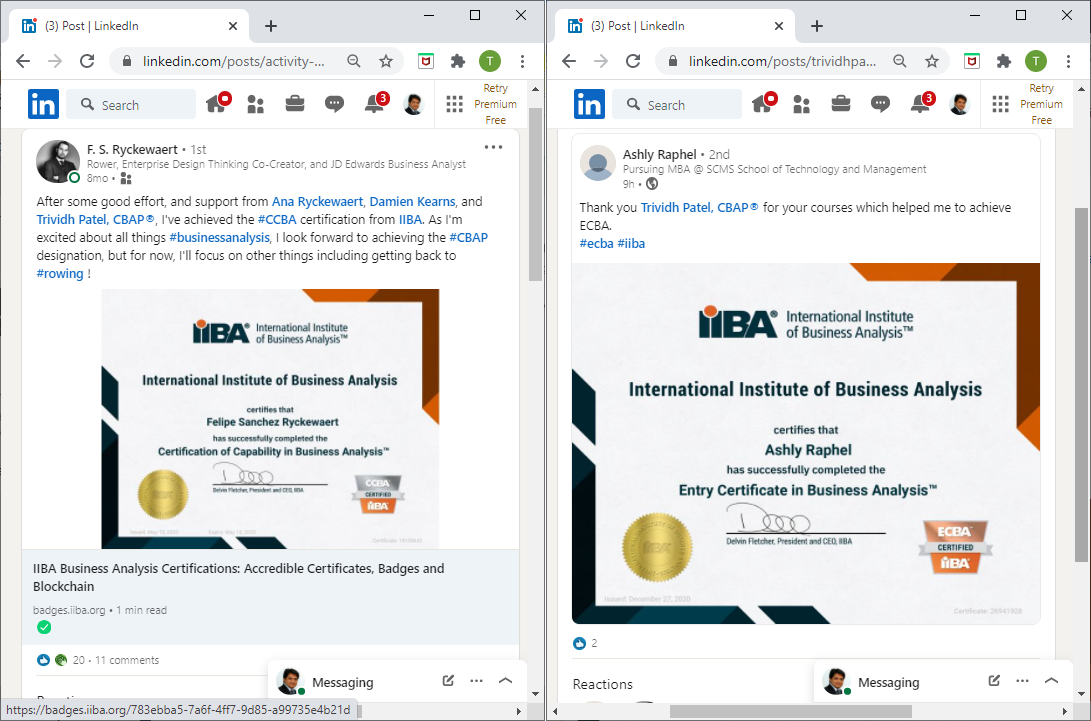The height and width of the screenshot is (721, 1091).
Task: Open Home icon in left window
Action: [217, 104]
